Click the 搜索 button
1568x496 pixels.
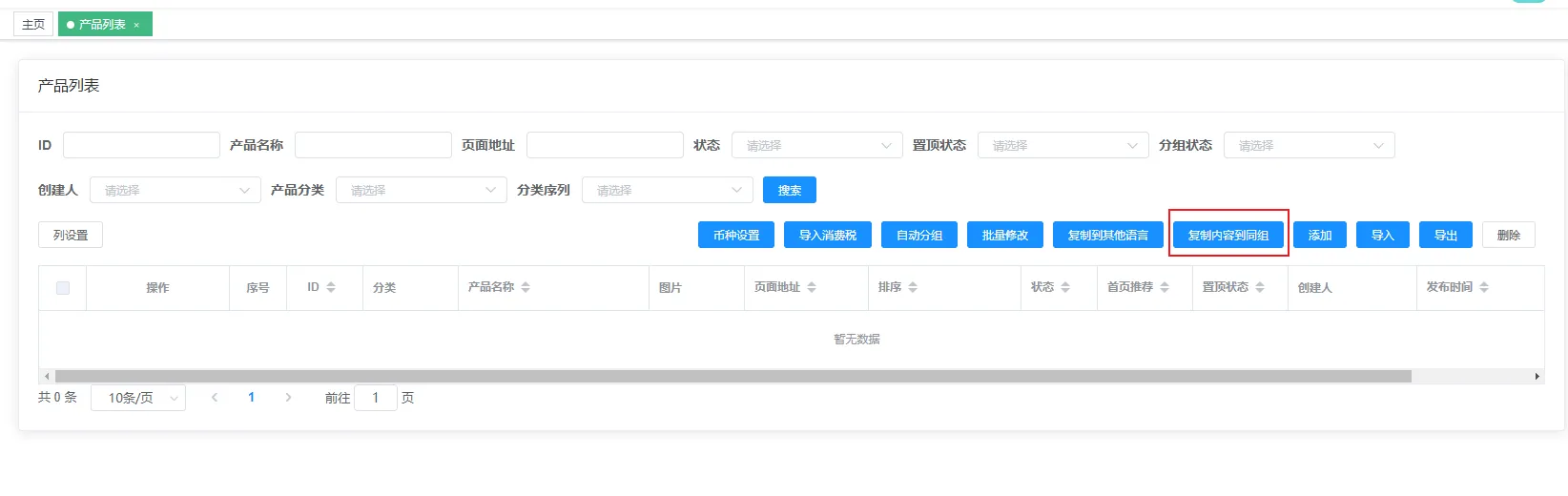pos(789,191)
